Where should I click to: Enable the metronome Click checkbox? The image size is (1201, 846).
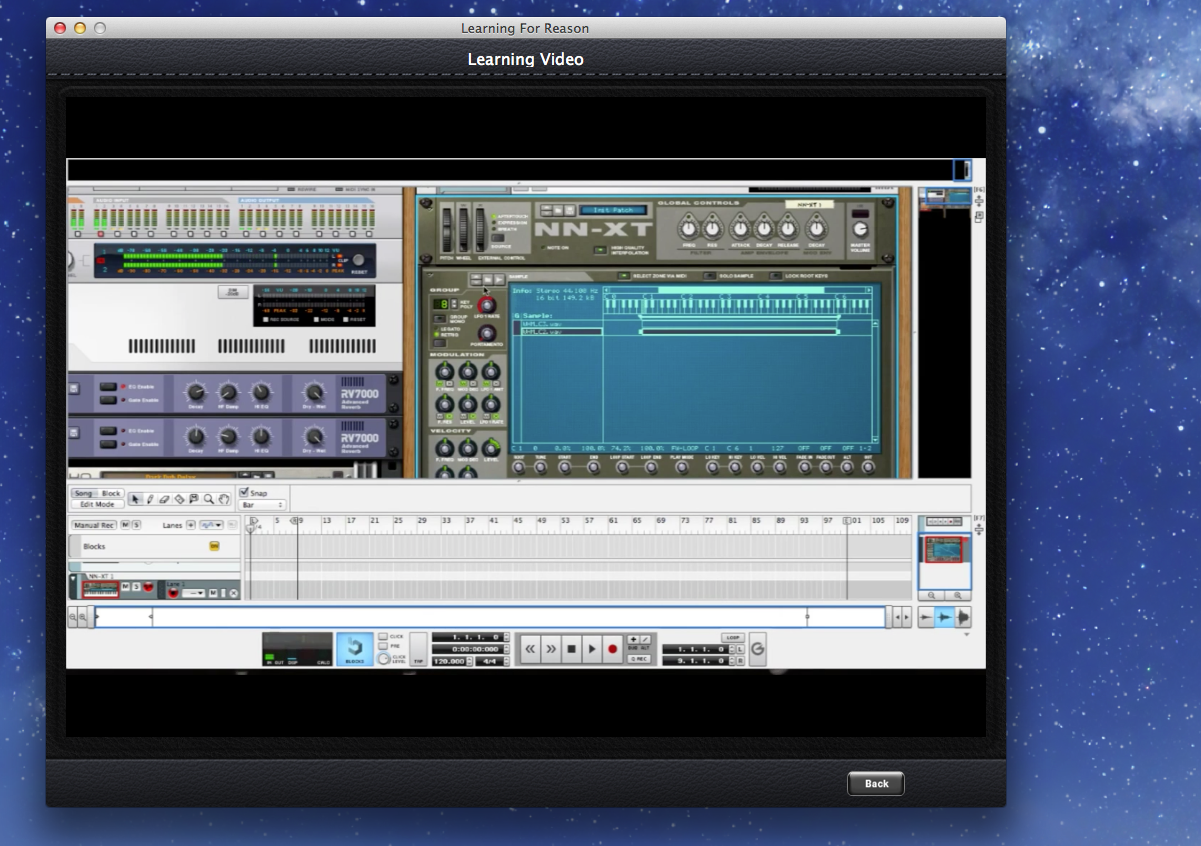coord(383,636)
